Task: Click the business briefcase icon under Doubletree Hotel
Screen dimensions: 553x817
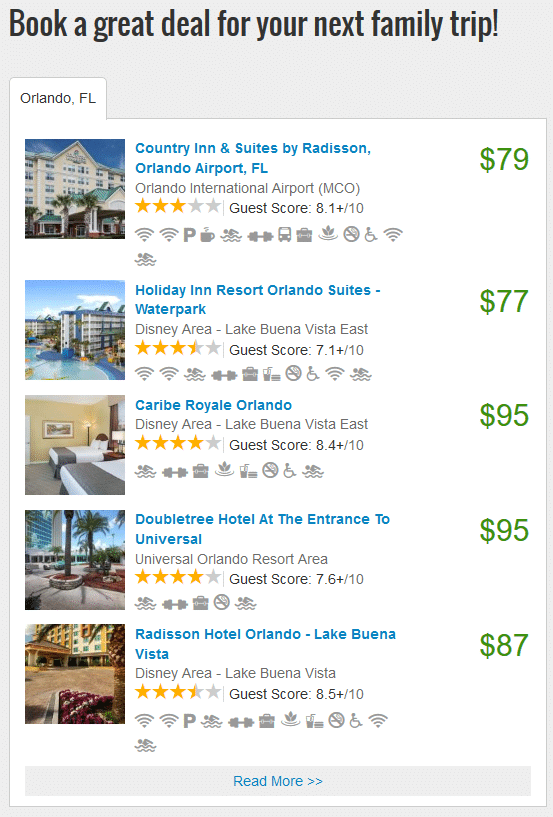Action: (x=200, y=603)
